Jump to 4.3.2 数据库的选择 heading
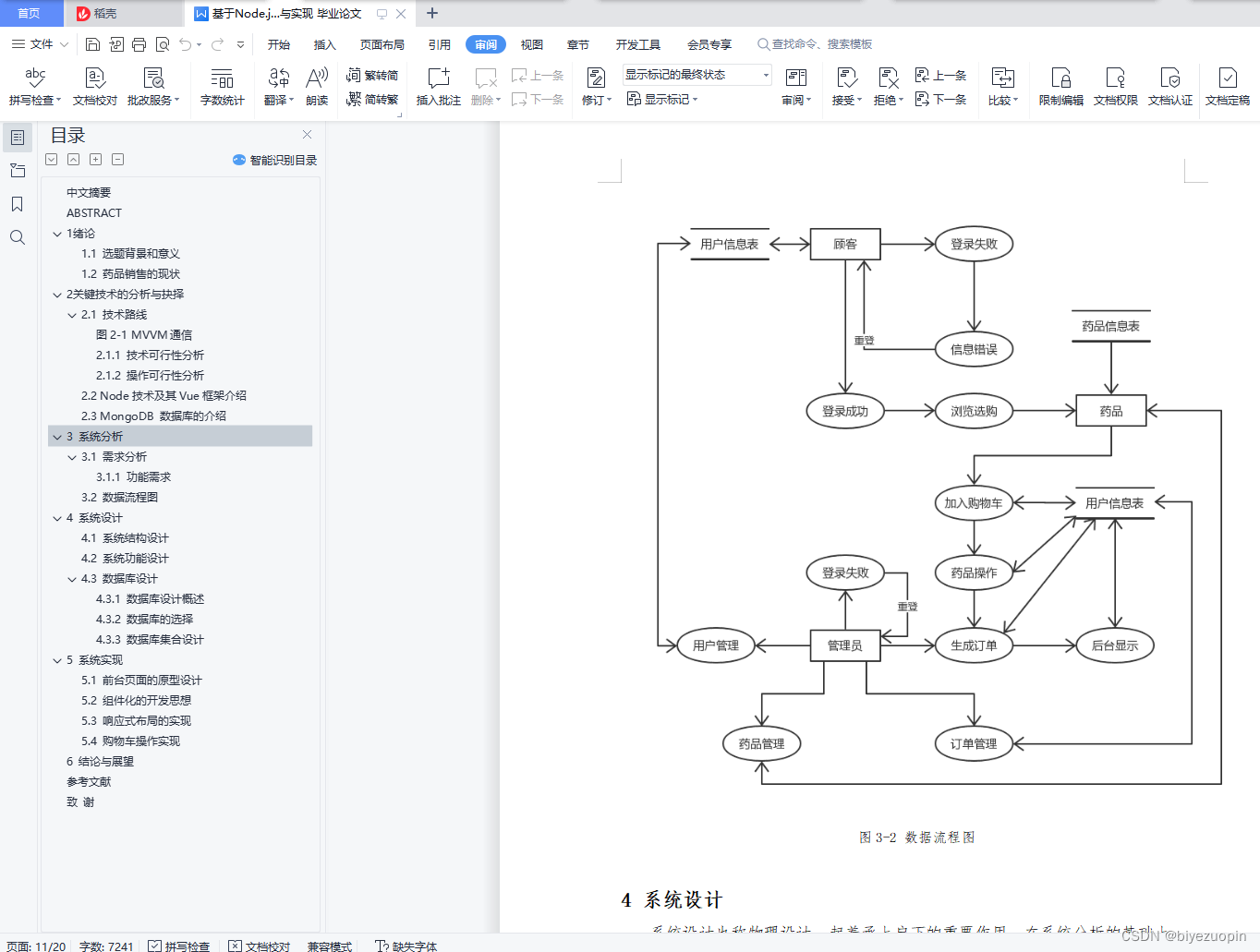Image resolution: width=1260 pixels, height=952 pixels. click(x=144, y=620)
